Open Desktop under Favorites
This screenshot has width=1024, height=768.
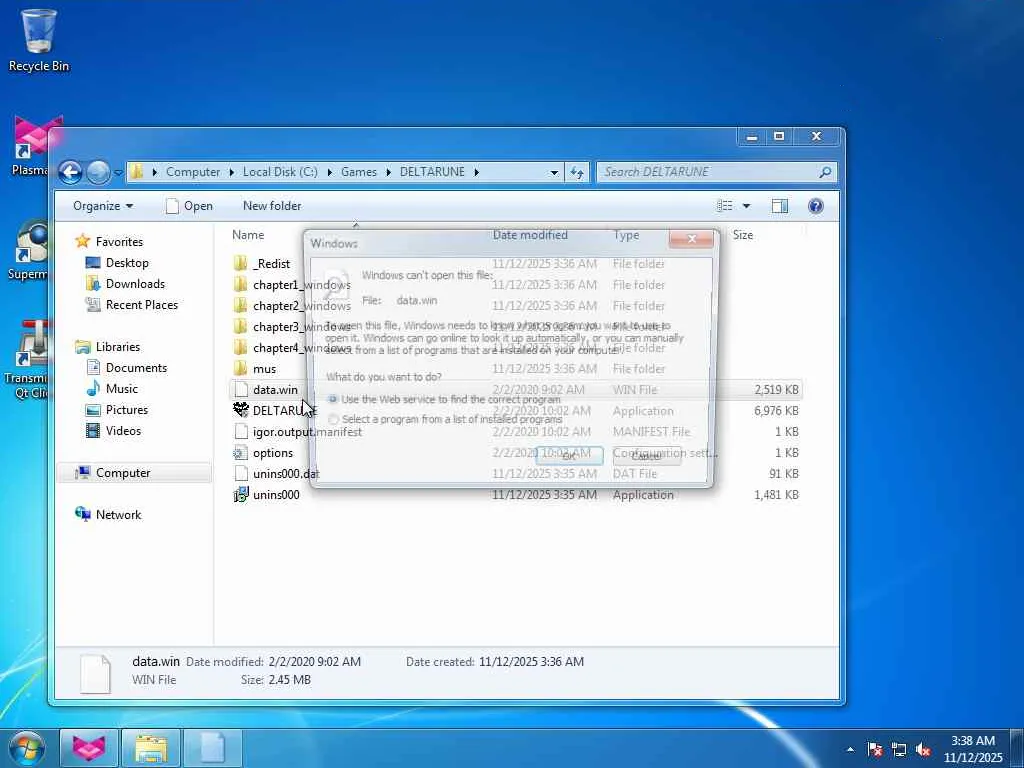(118, 263)
